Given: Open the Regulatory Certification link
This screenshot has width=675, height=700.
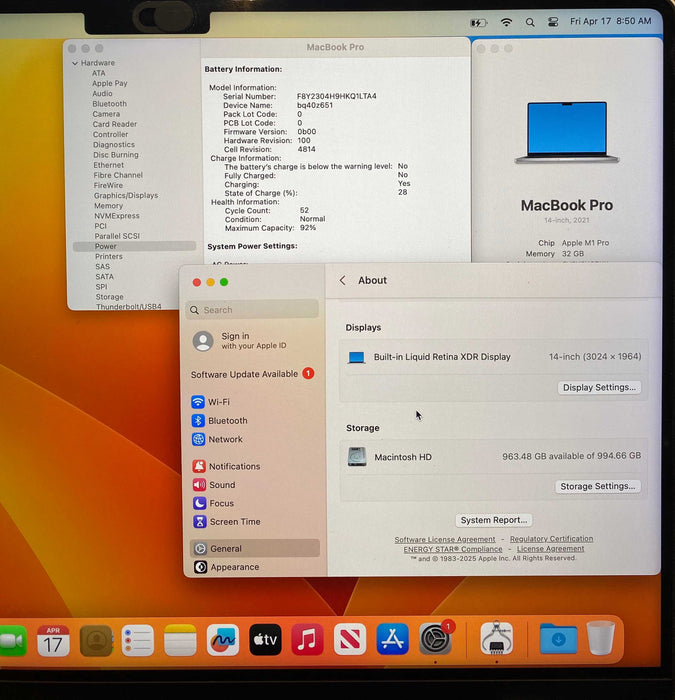Looking at the screenshot, I should tap(551, 539).
